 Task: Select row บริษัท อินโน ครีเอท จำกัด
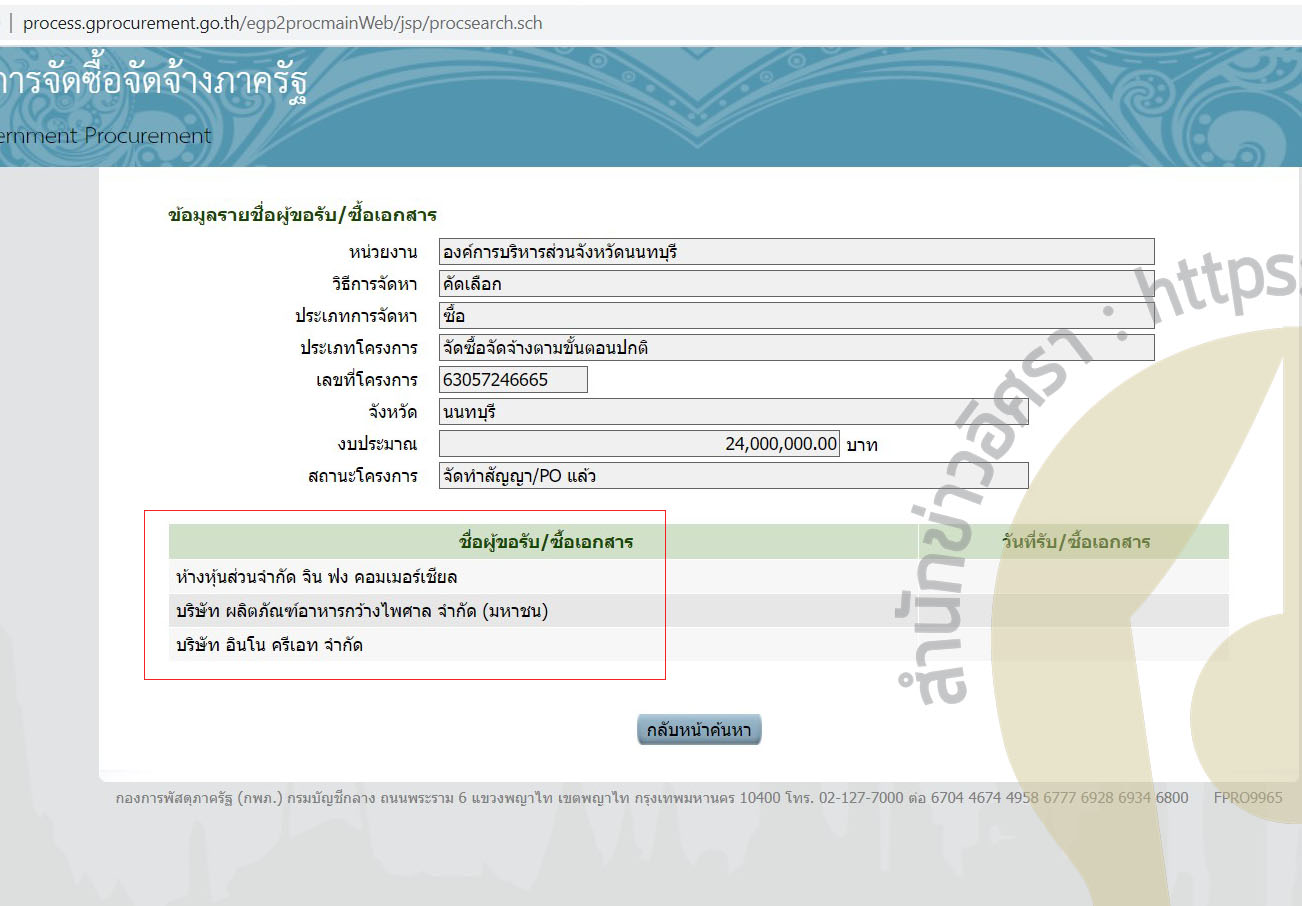pos(269,645)
